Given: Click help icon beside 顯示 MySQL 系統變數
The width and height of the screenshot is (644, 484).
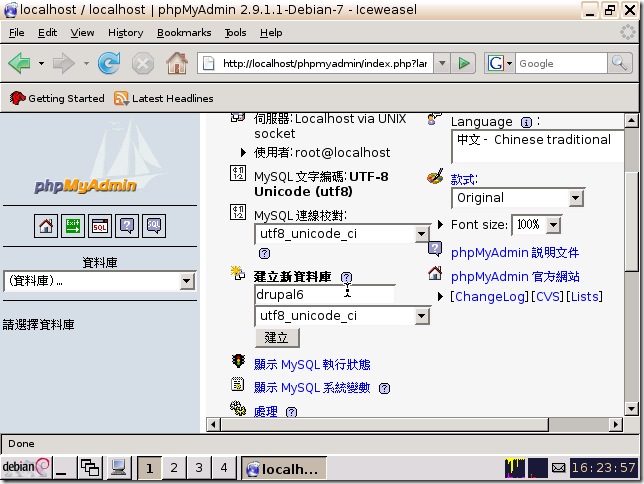Looking at the screenshot, I should (x=384, y=388).
